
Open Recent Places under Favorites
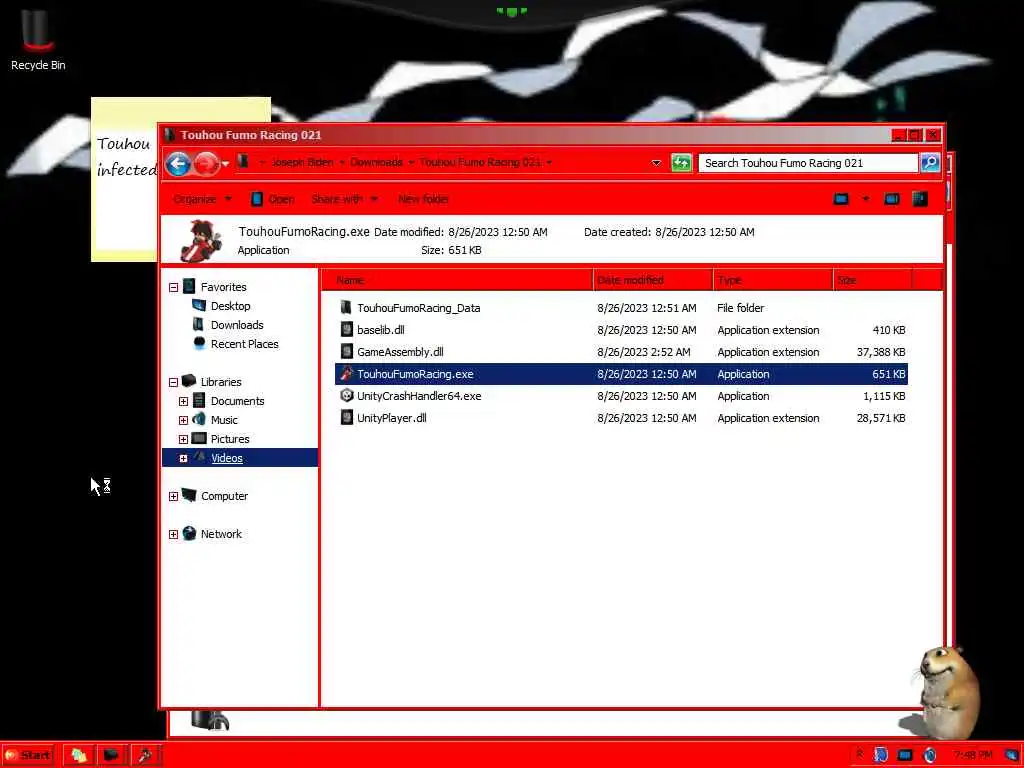pos(244,344)
